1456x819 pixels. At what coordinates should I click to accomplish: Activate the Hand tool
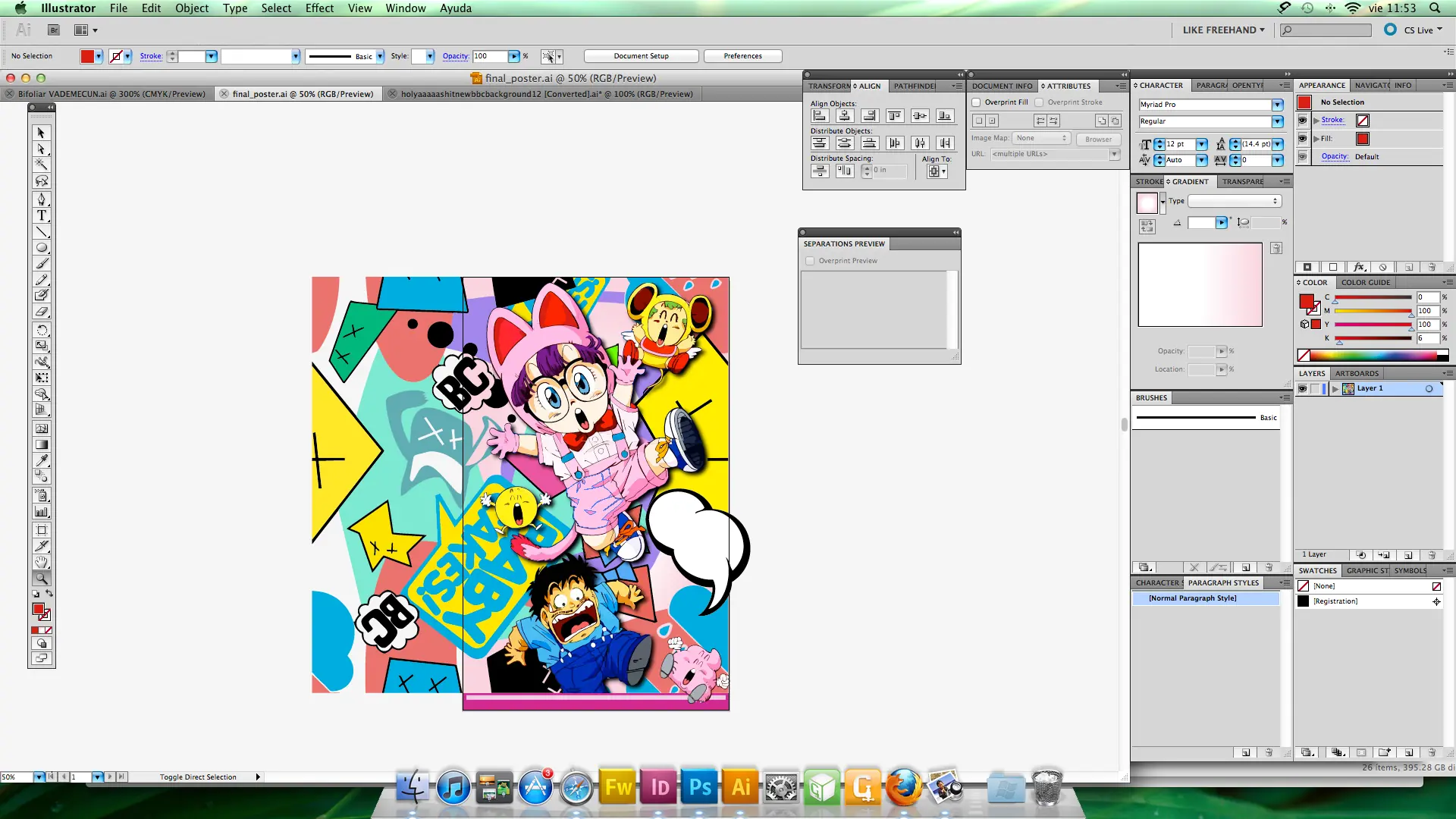[41, 562]
